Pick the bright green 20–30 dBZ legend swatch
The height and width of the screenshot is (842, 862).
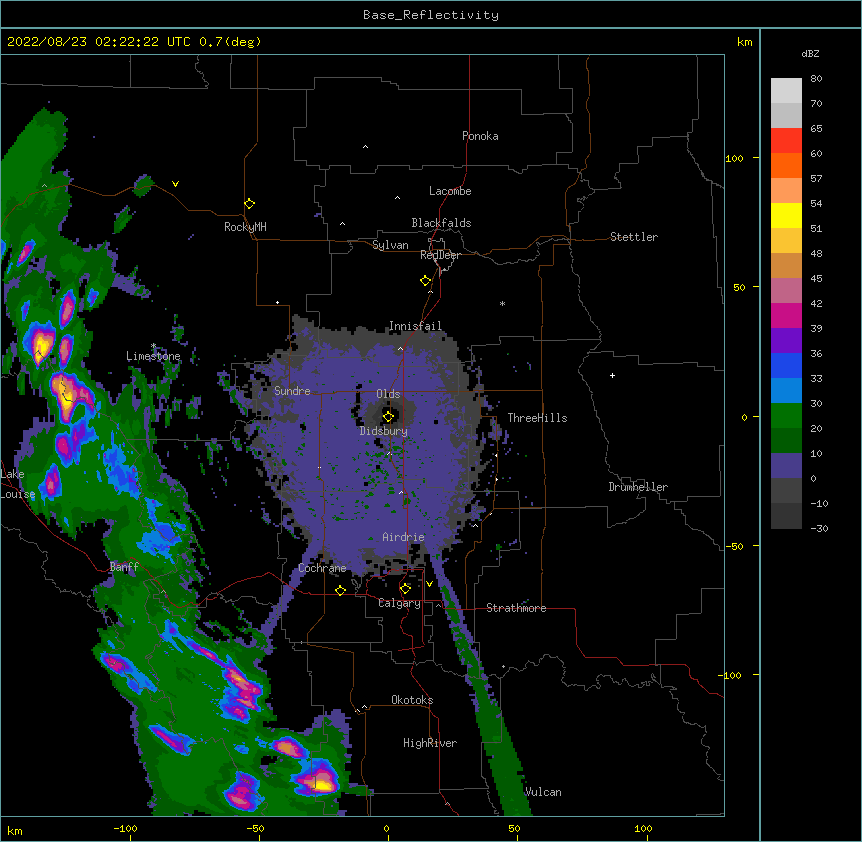[x=786, y=416]
